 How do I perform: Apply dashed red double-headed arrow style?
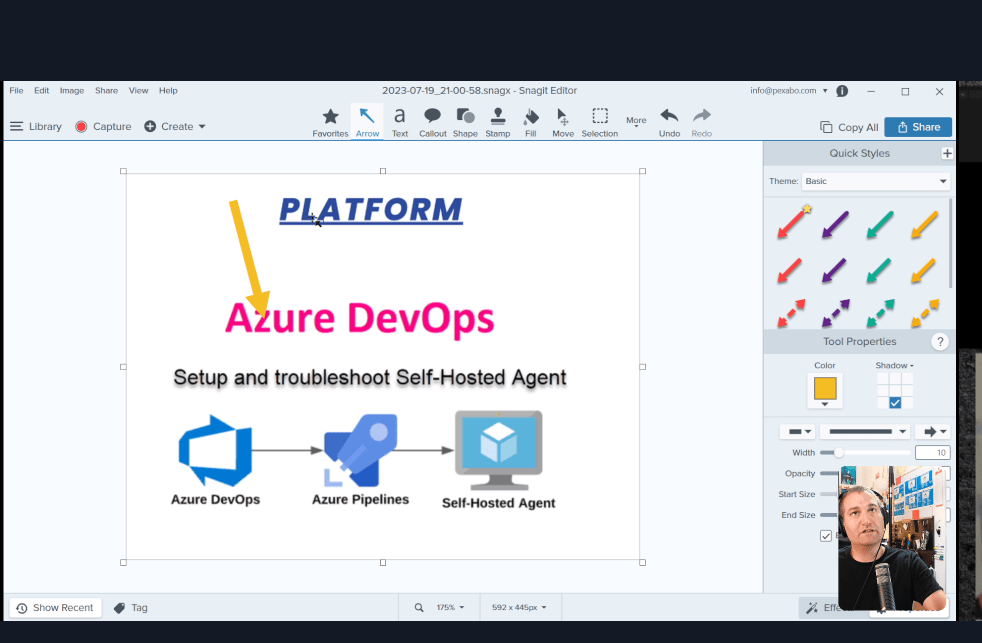(x=791, y=313)
